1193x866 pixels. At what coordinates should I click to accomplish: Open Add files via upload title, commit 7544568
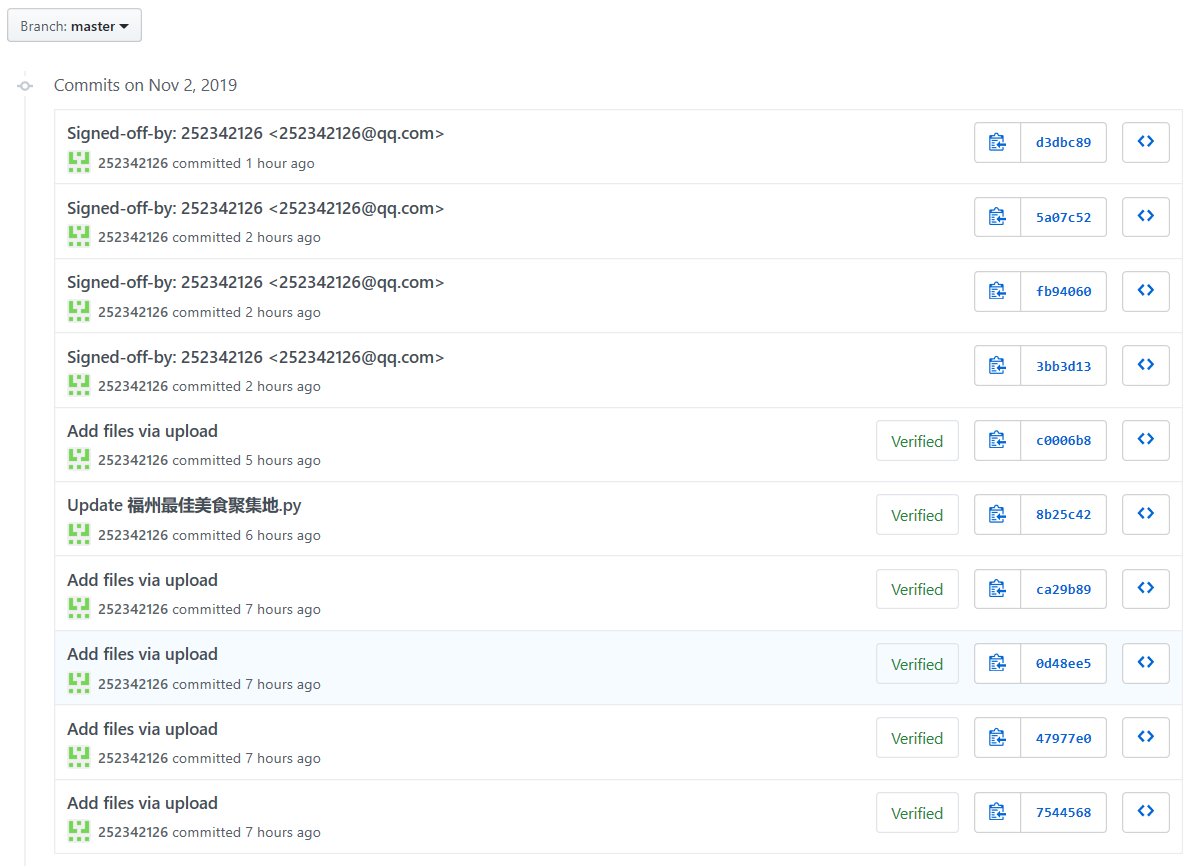pos(142,803)
